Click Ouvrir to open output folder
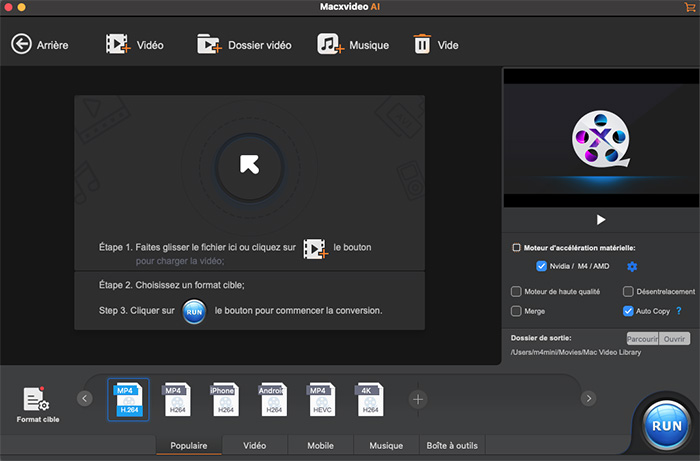 point(675,339)
